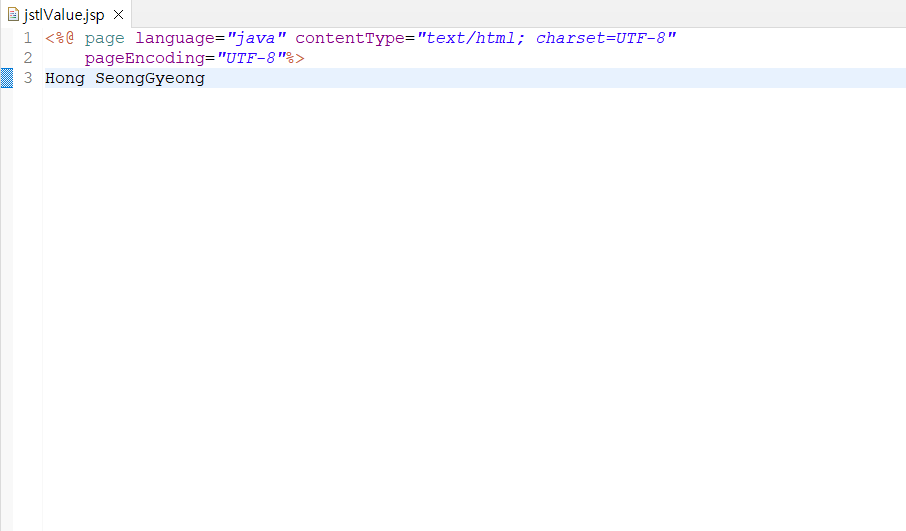
Task: Click the '%>' directive closing tag
Action: click(295, 58)
